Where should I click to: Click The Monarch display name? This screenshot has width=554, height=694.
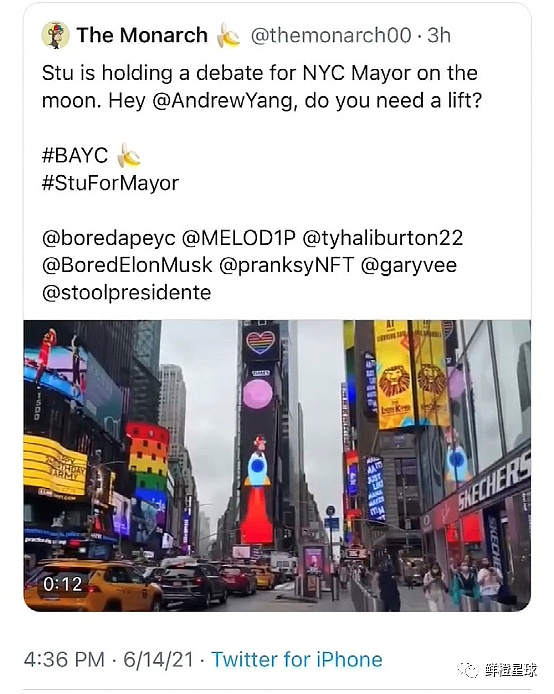[142, 35]
